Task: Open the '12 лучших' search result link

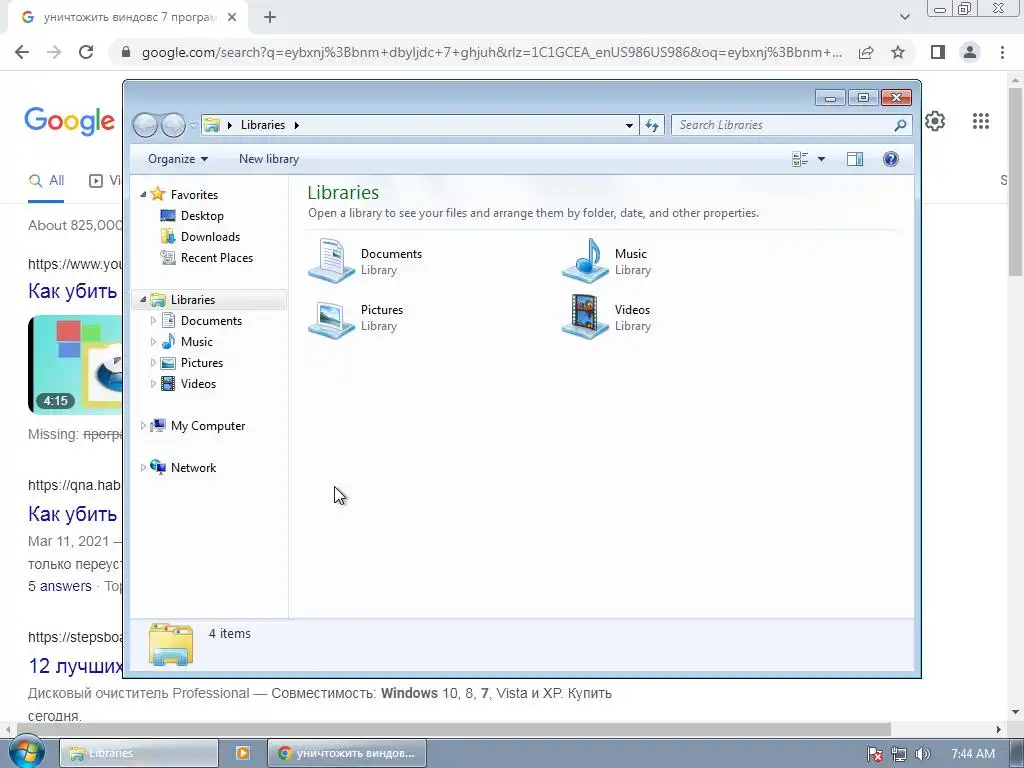Action: [75, 665]
